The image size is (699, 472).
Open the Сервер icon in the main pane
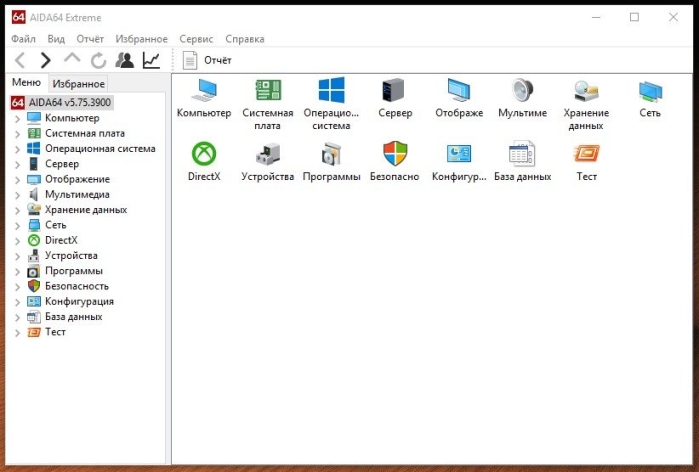(x=393, y=90)
